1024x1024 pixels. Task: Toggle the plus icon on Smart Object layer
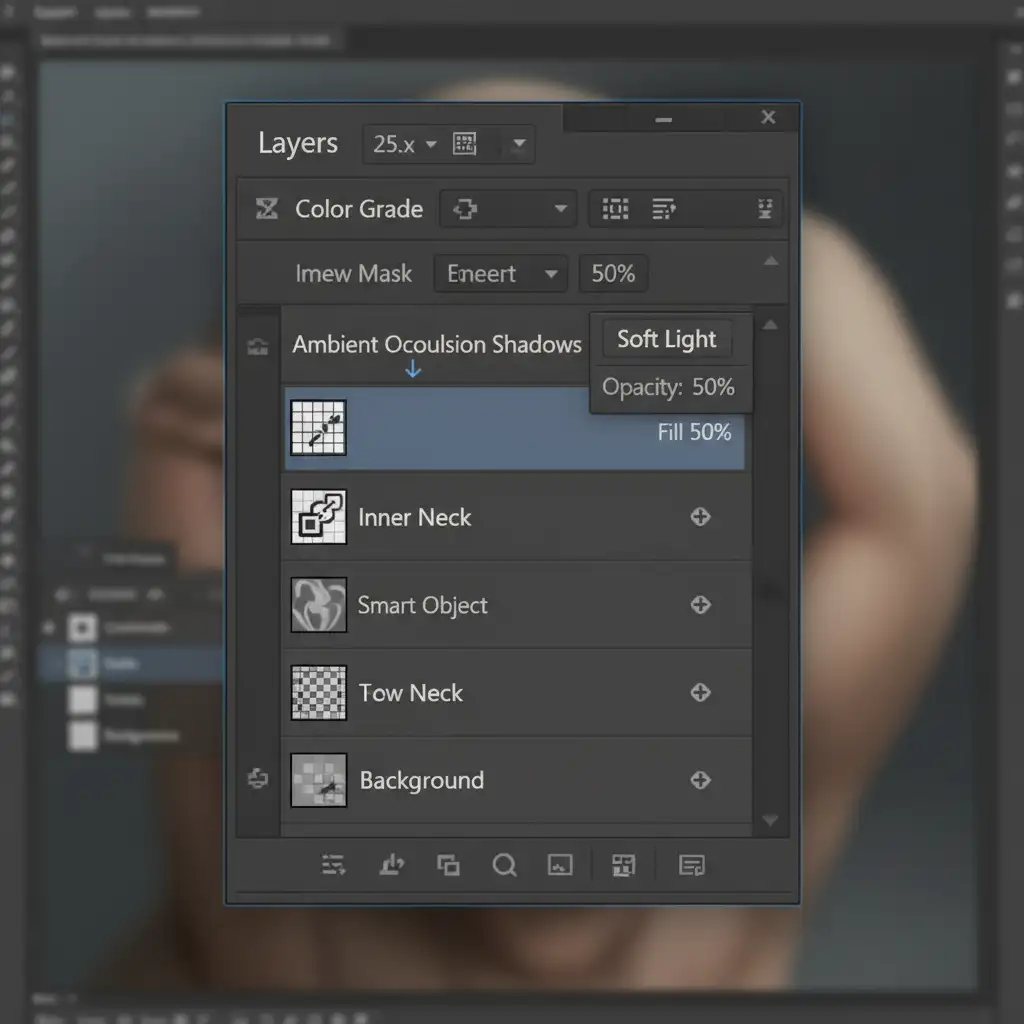700,605
